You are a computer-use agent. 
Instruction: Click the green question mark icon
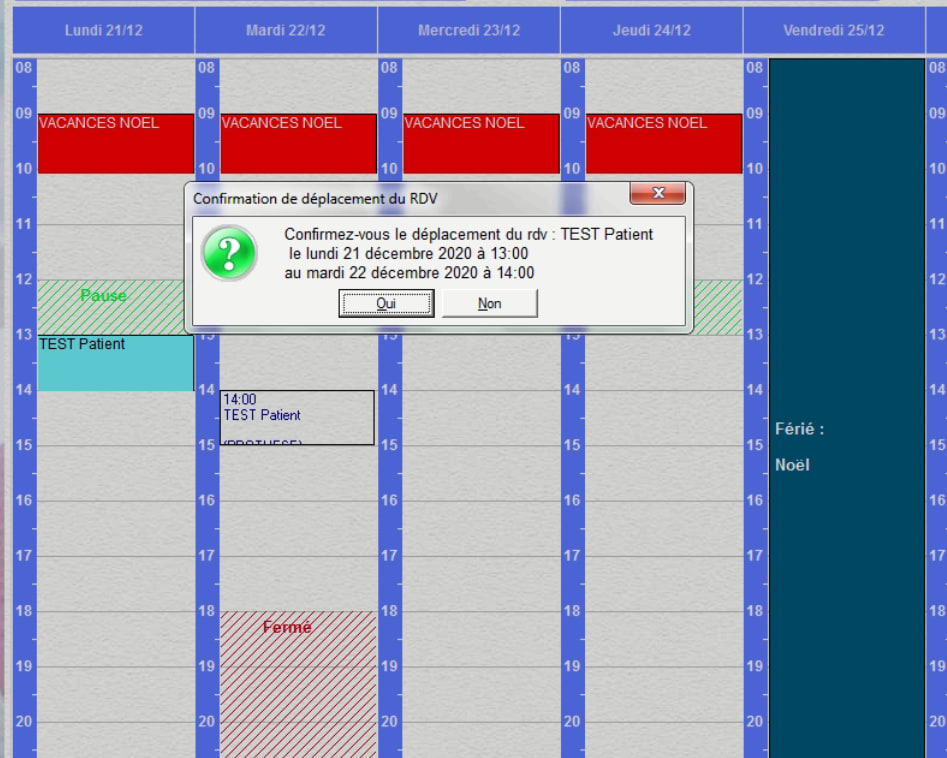[x=229, y=253]
